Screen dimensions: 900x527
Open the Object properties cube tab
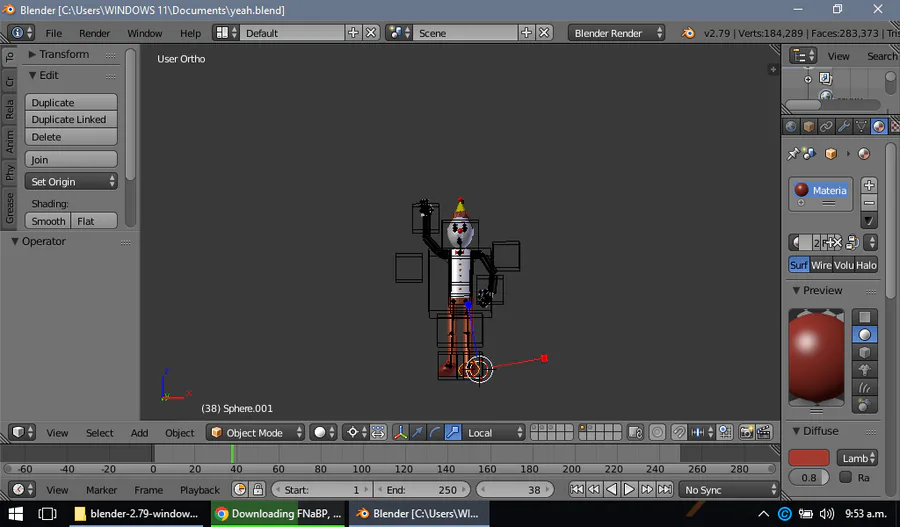point(809,126)
